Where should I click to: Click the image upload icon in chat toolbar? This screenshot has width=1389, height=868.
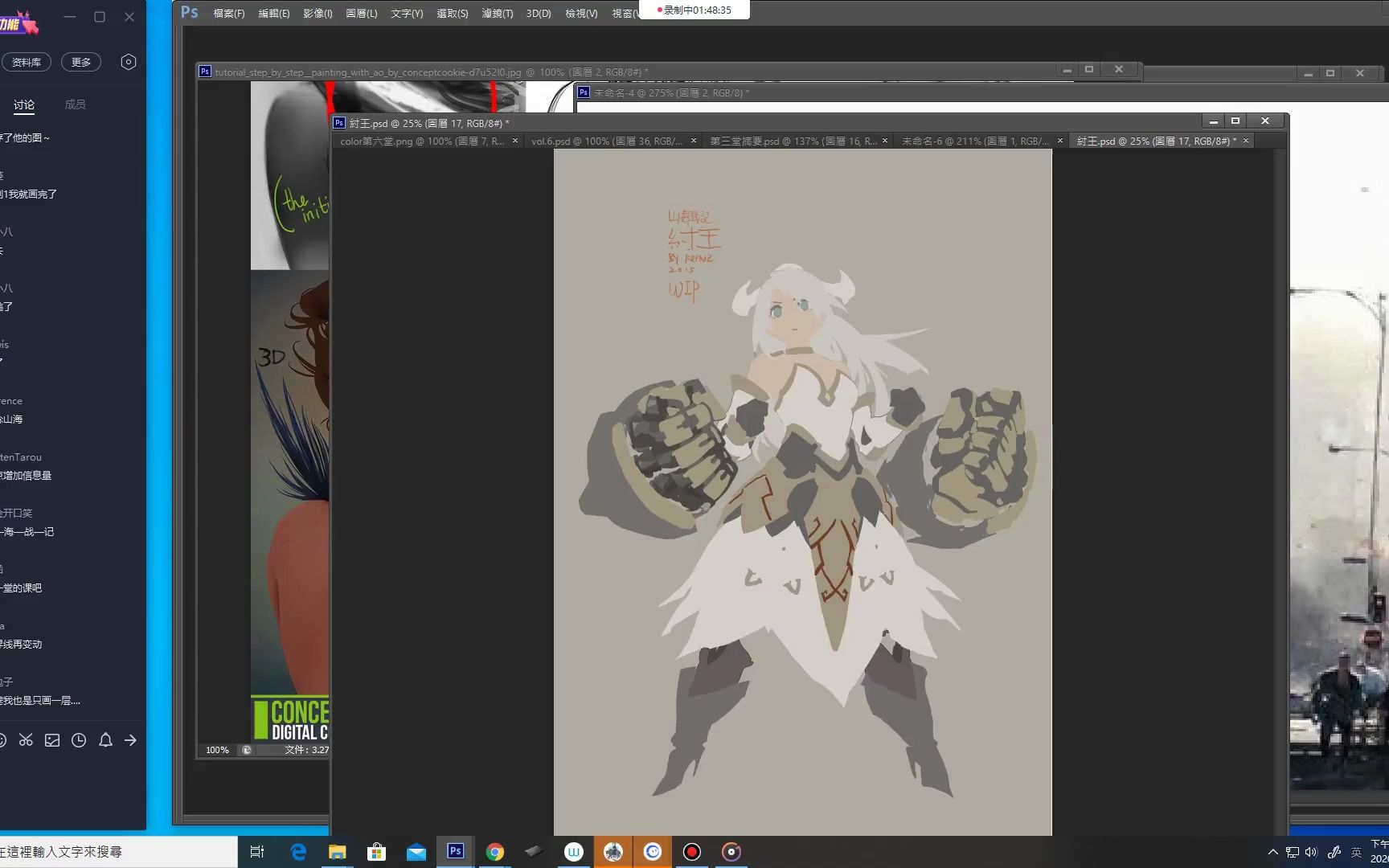coord(52,740)
